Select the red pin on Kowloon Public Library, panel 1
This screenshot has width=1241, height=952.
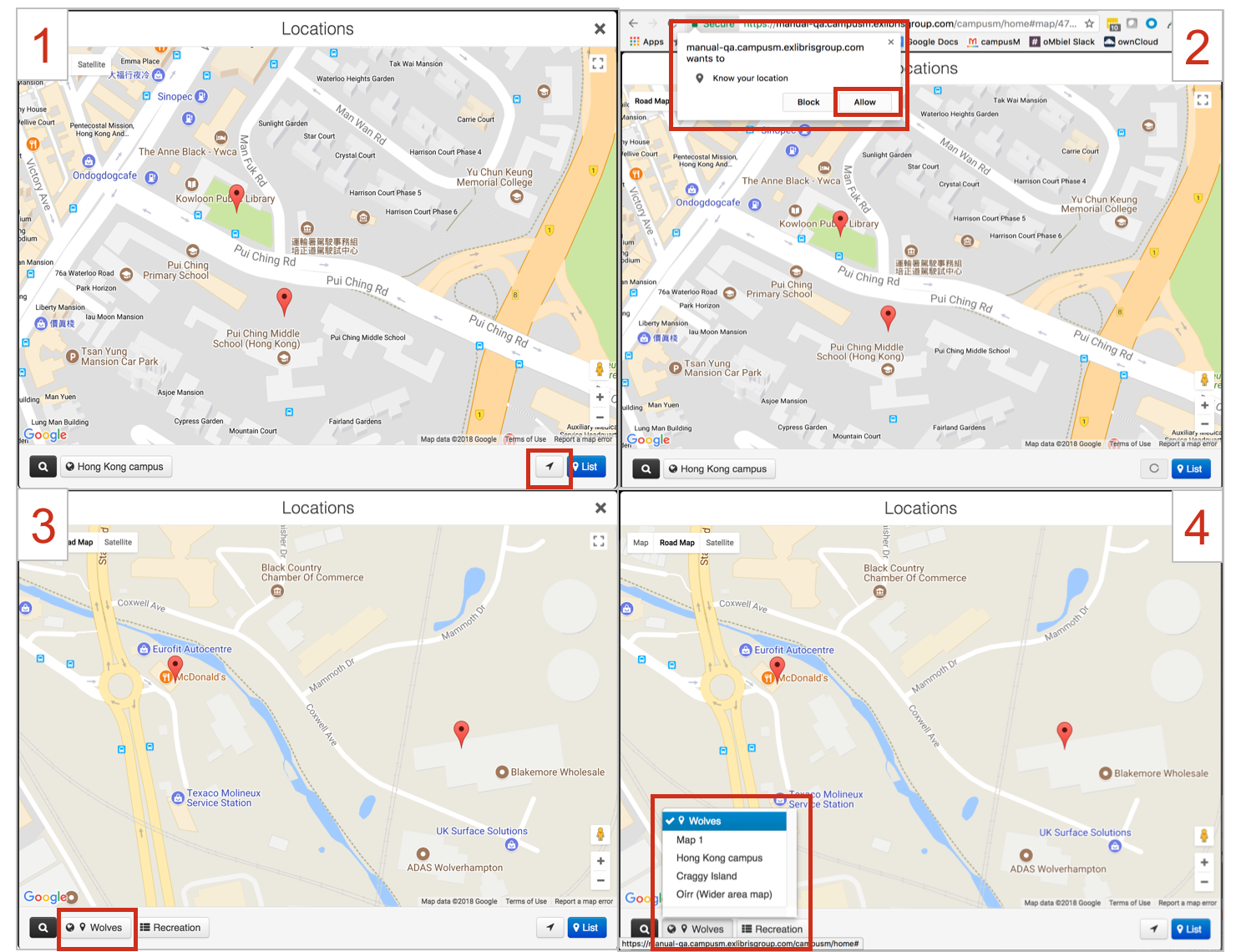coord(236,197)
